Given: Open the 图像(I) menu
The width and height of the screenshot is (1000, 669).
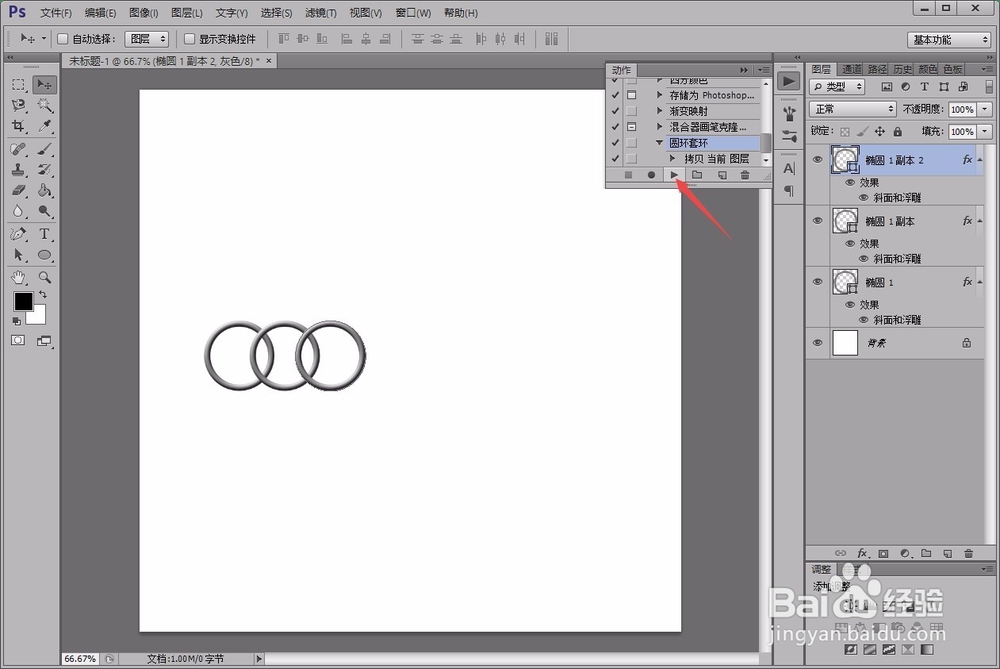Looking at the screenshot, I should (143, 13).
